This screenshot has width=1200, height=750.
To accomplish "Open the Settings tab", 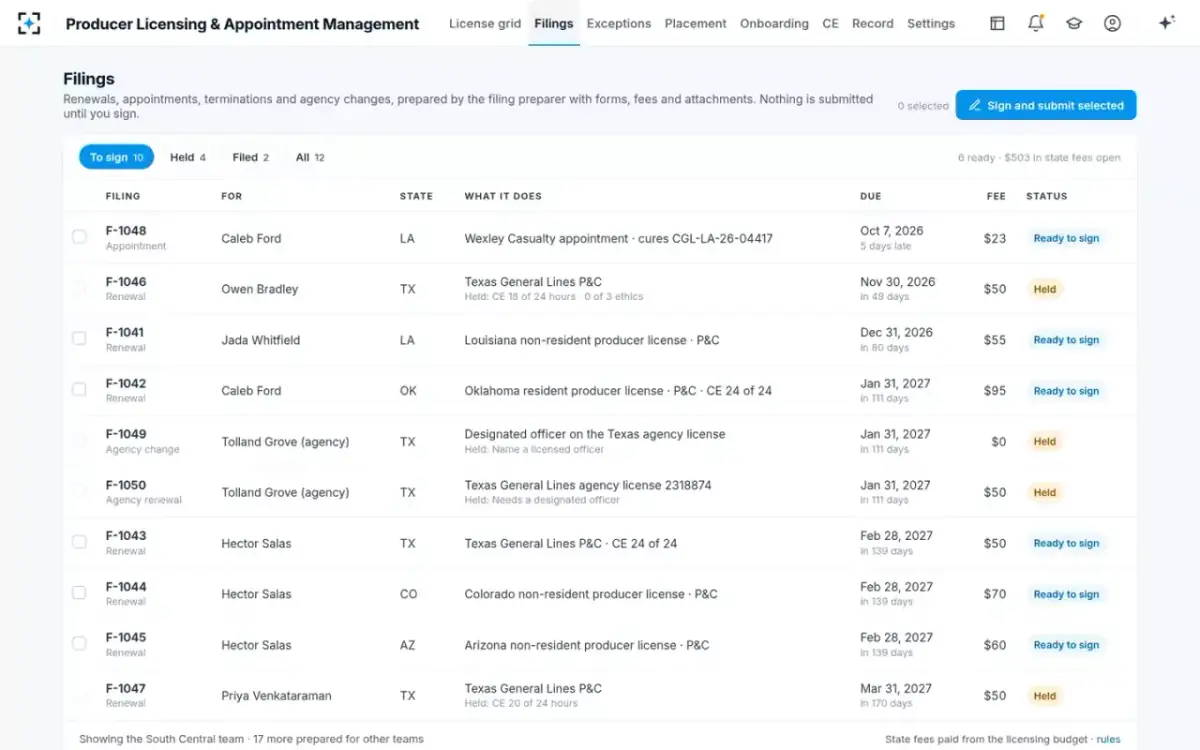I will tap(931, 23).
